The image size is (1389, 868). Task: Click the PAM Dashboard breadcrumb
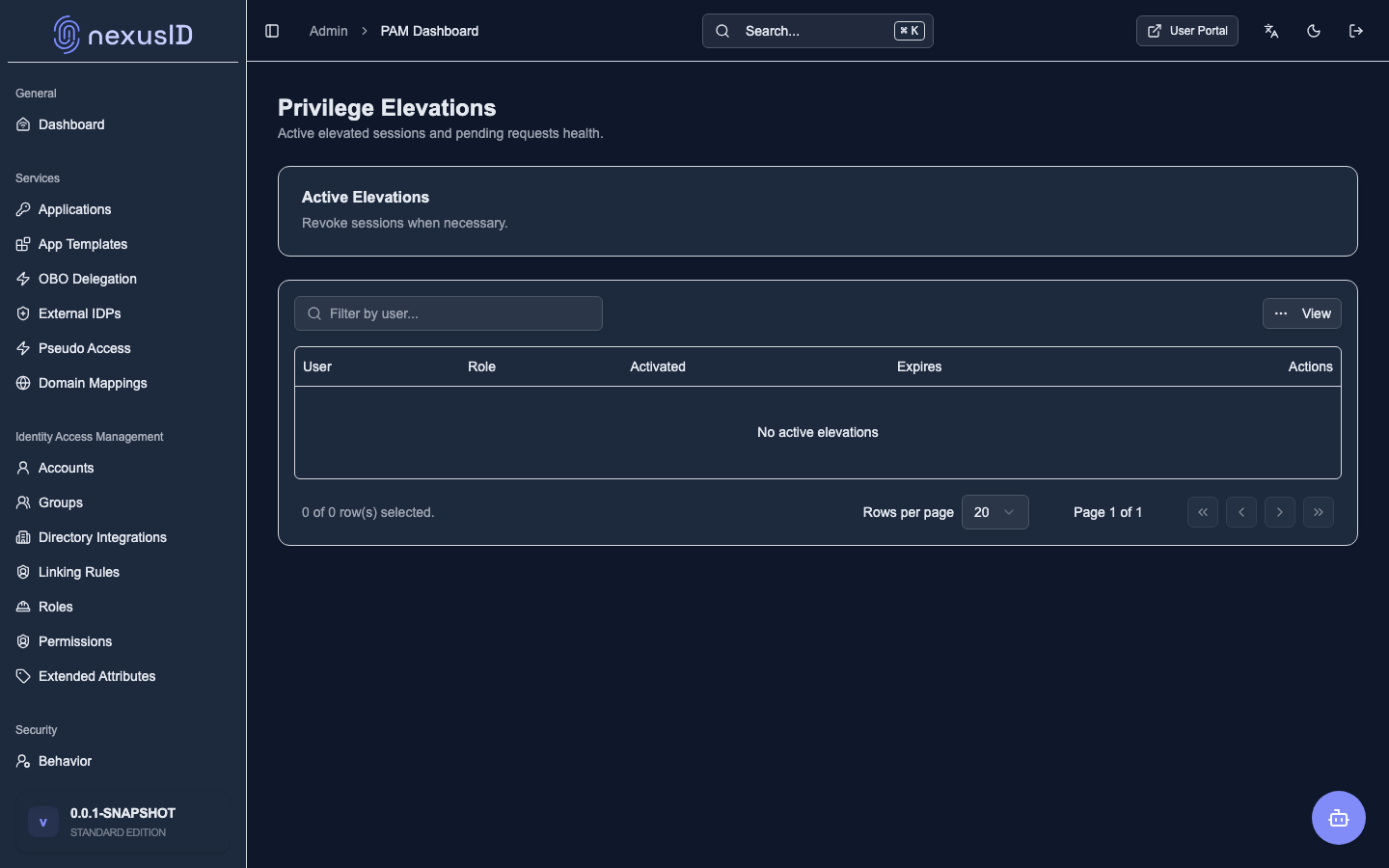pyautogui.click(x=429, y=31)
